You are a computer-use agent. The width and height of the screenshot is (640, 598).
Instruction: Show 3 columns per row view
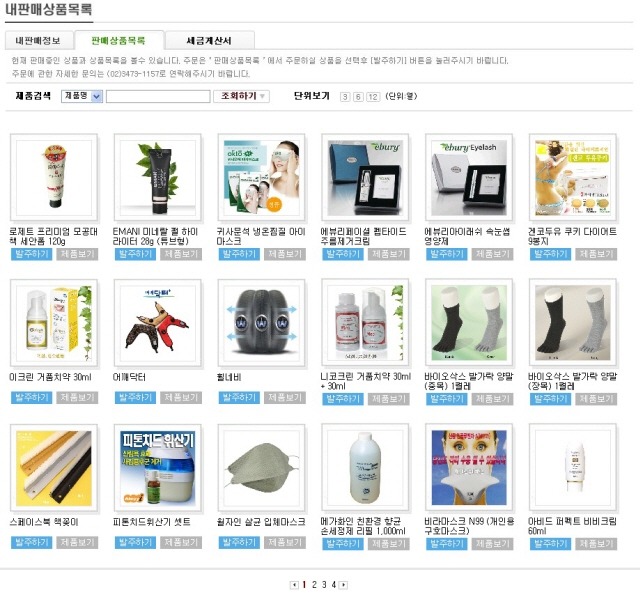345,97
